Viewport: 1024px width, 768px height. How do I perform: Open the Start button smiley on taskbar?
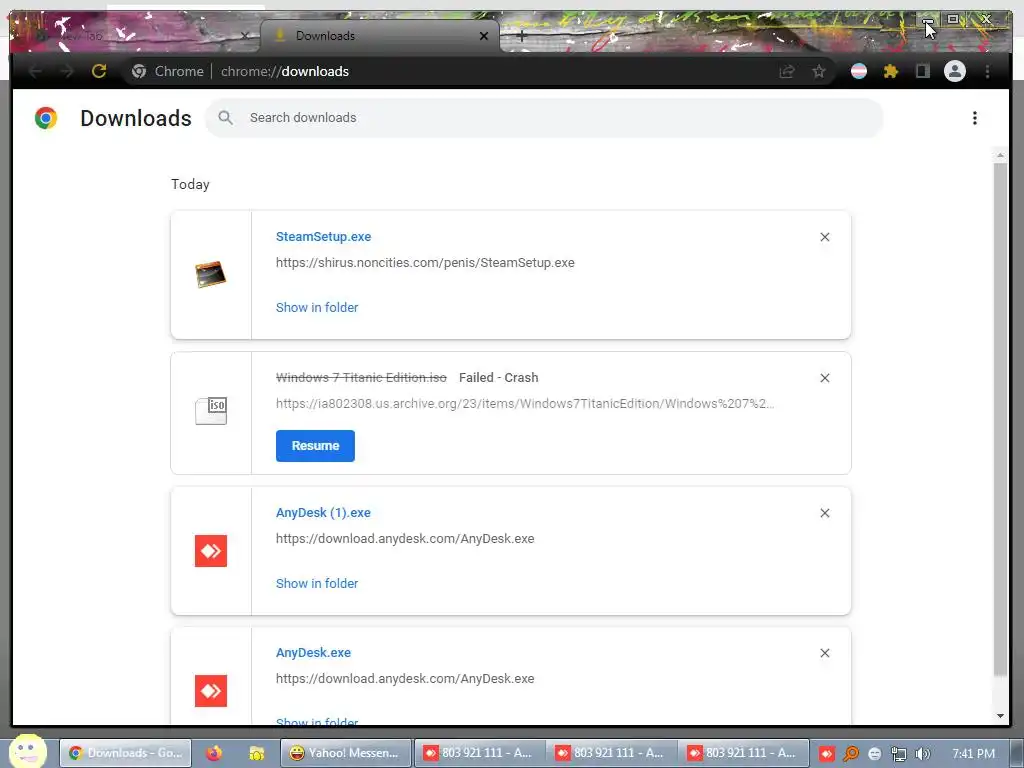coord(27,752)
